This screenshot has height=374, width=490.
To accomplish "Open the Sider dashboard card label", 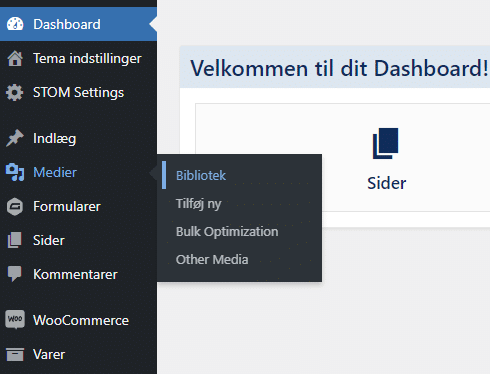I will [387, 183].
